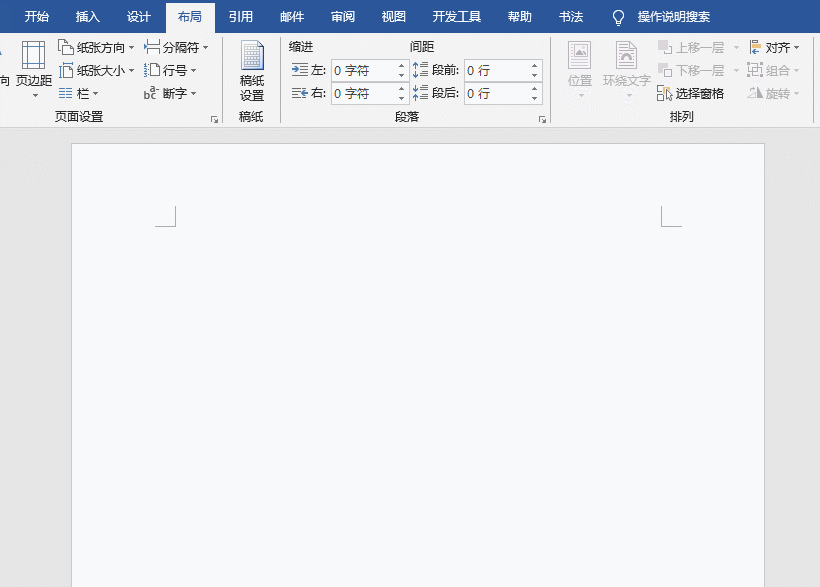Click the 下移一层 send backward button
820x587 pixels.
(691, 70)
